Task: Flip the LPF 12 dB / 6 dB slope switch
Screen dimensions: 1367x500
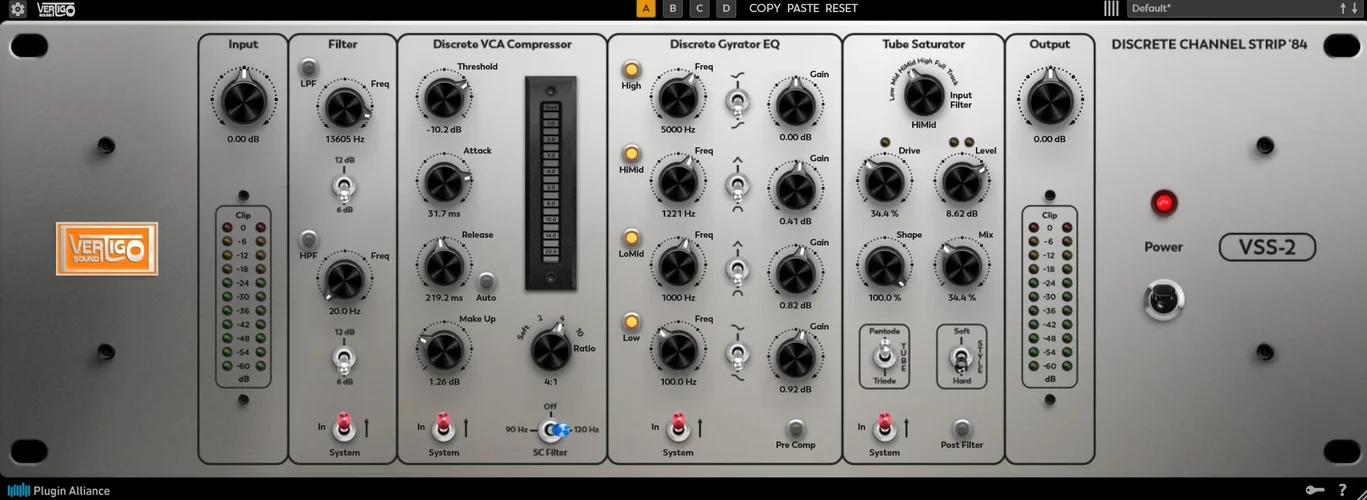Action: tap(344, 187)
